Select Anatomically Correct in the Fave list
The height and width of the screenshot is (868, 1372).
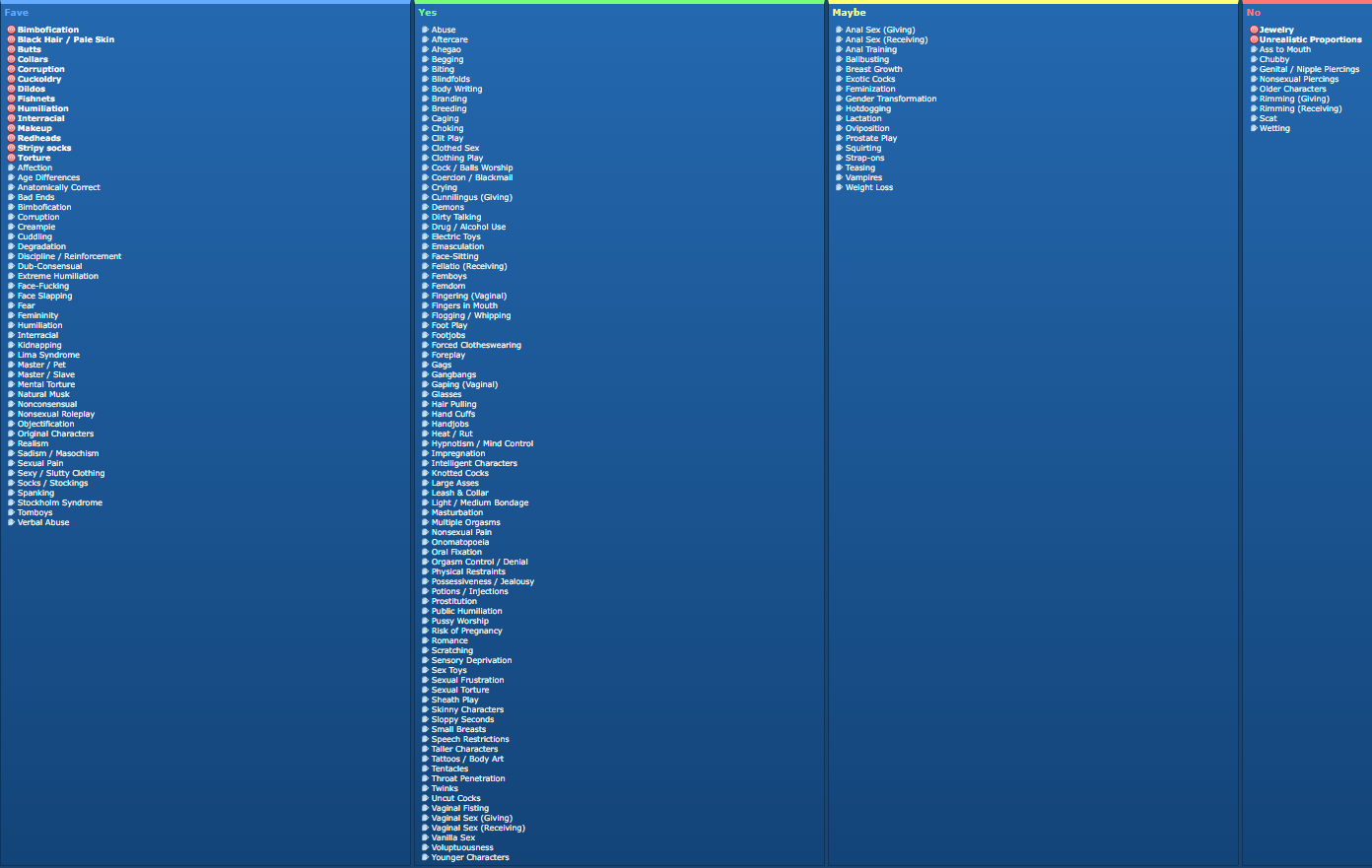[59, 187]
